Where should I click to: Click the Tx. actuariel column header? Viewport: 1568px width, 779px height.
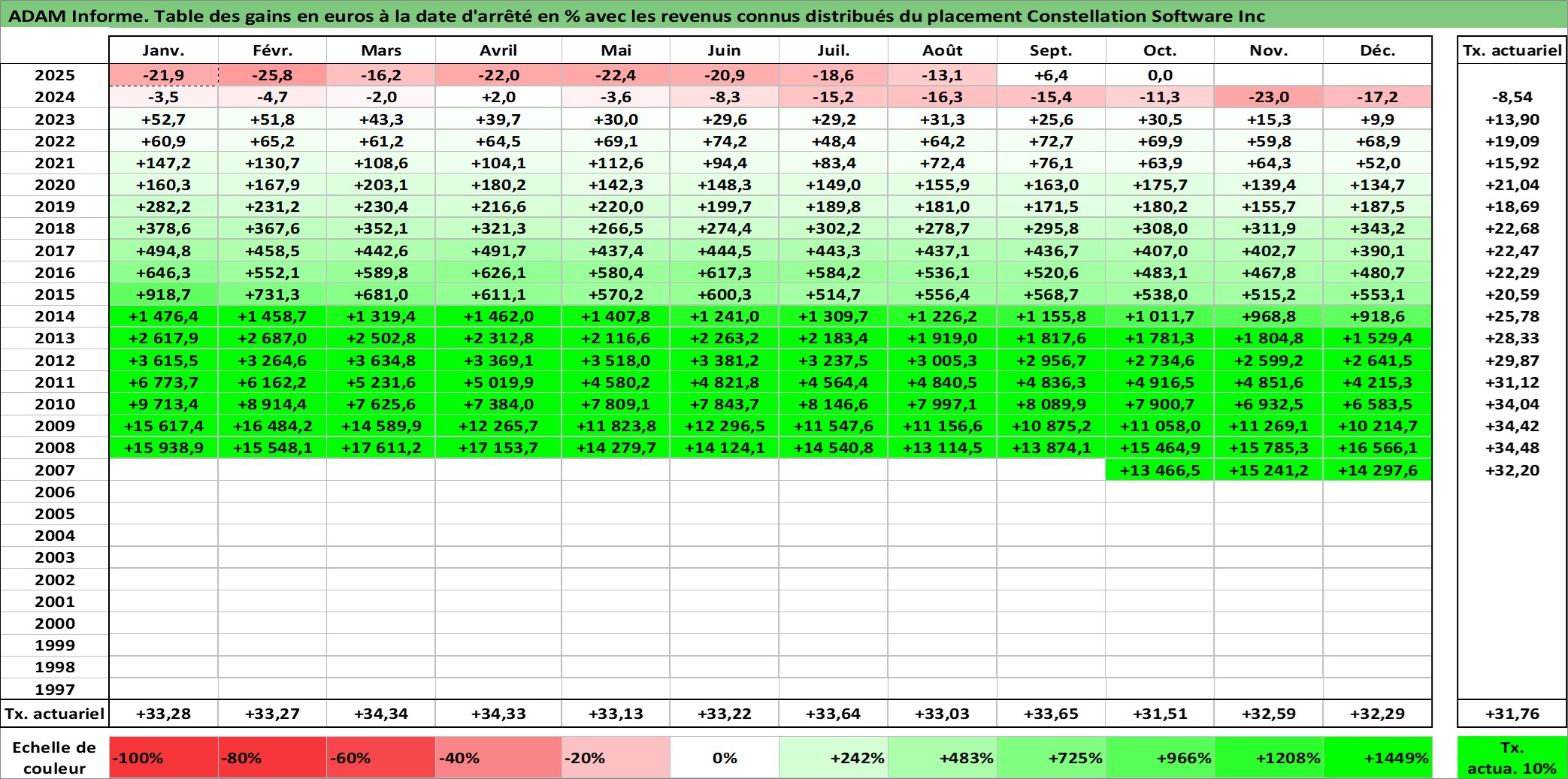(1512, 50)
